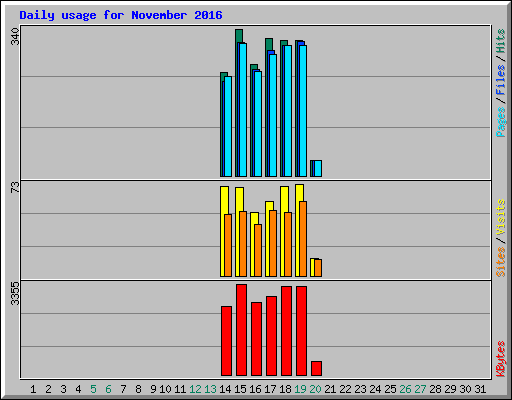This screenshot has height=400, width=512.
Task: Click the 'Daily usage for November 2016' title
Action: [x=121, y=15]
